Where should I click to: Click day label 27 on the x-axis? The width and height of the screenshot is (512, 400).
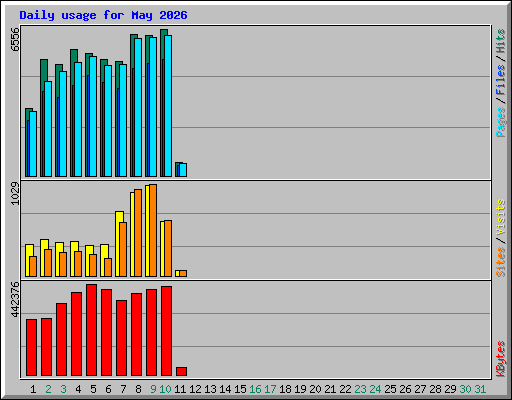click(420, 389)
